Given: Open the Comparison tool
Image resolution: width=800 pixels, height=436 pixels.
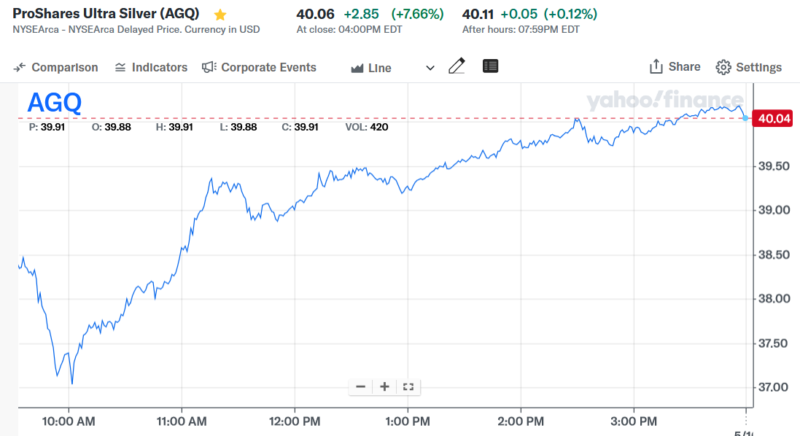Looking at the screenshot, I should [64, 67].
